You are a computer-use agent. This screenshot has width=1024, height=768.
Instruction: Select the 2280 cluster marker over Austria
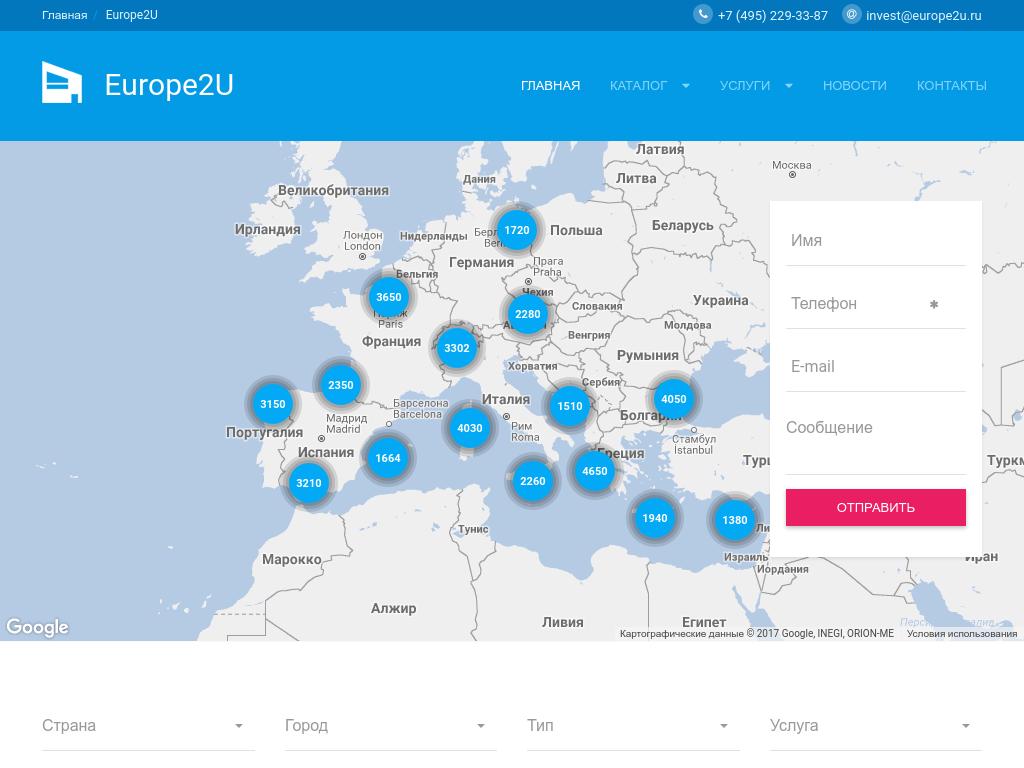coord(527,314)
